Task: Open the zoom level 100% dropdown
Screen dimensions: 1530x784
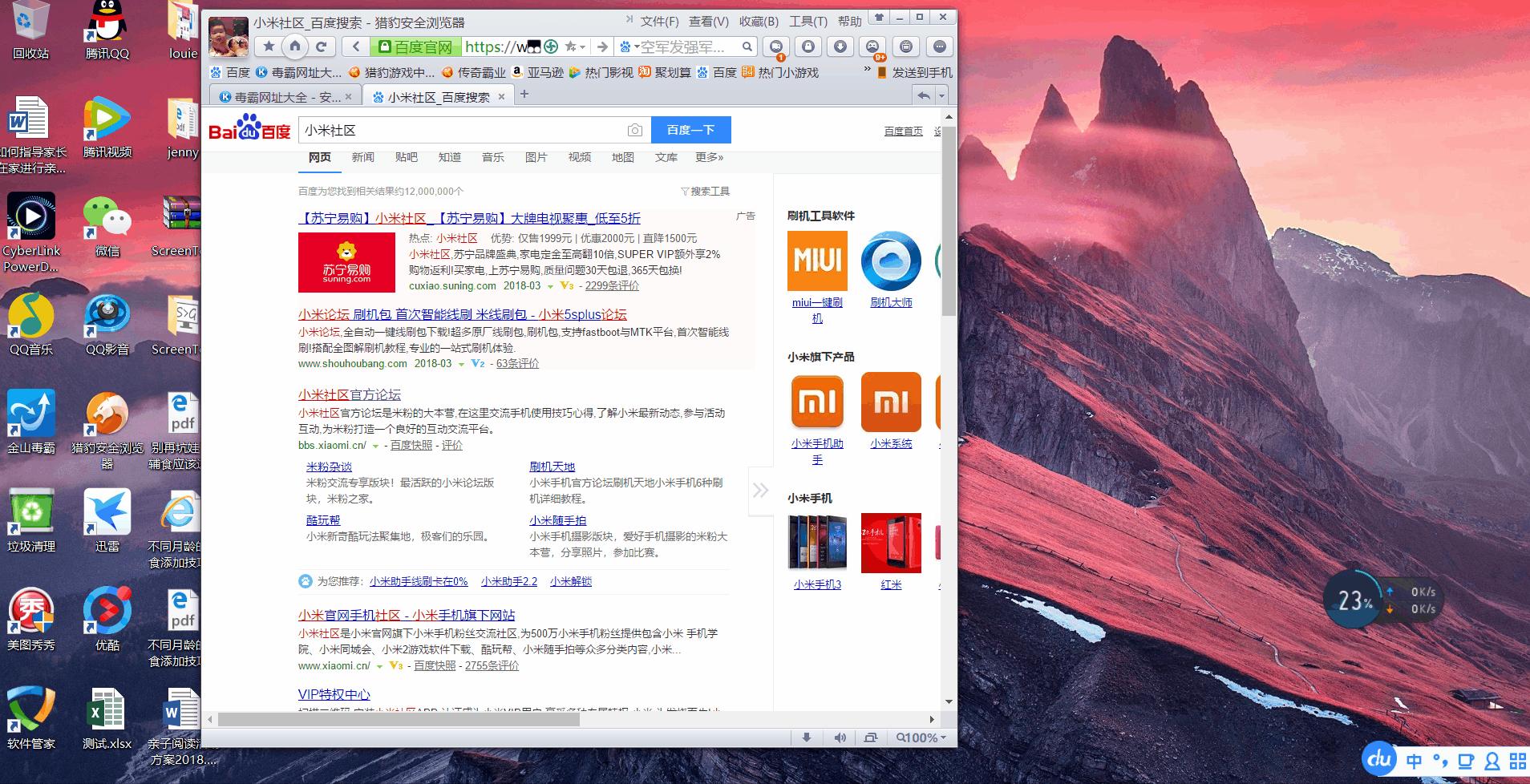Action: tap(921, 738)
